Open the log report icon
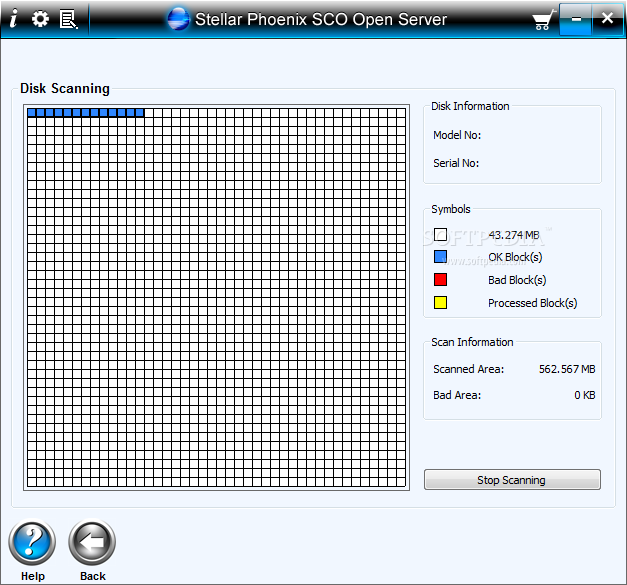 (x=68, y=19)
